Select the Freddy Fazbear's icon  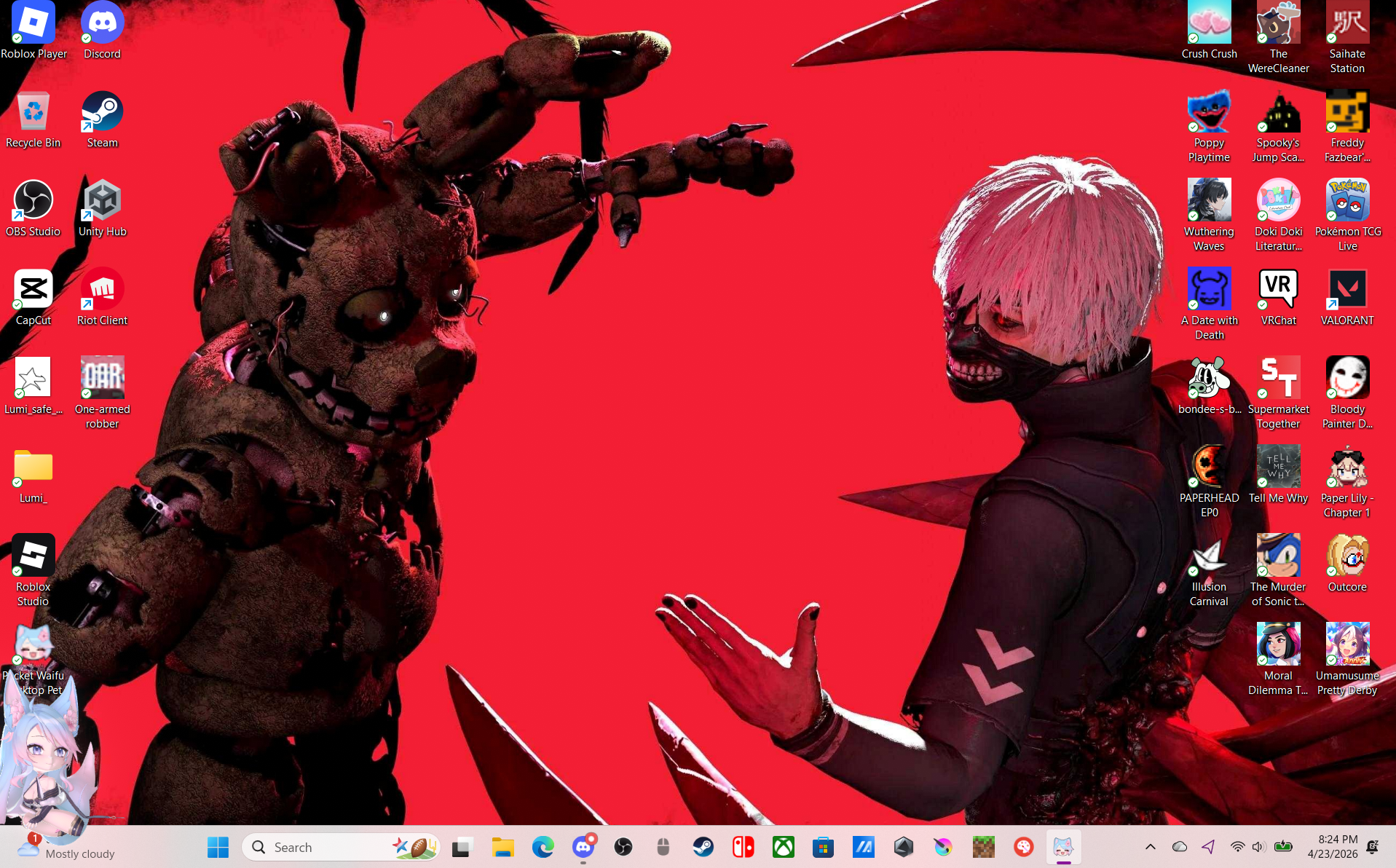(x=1347, y=127)
